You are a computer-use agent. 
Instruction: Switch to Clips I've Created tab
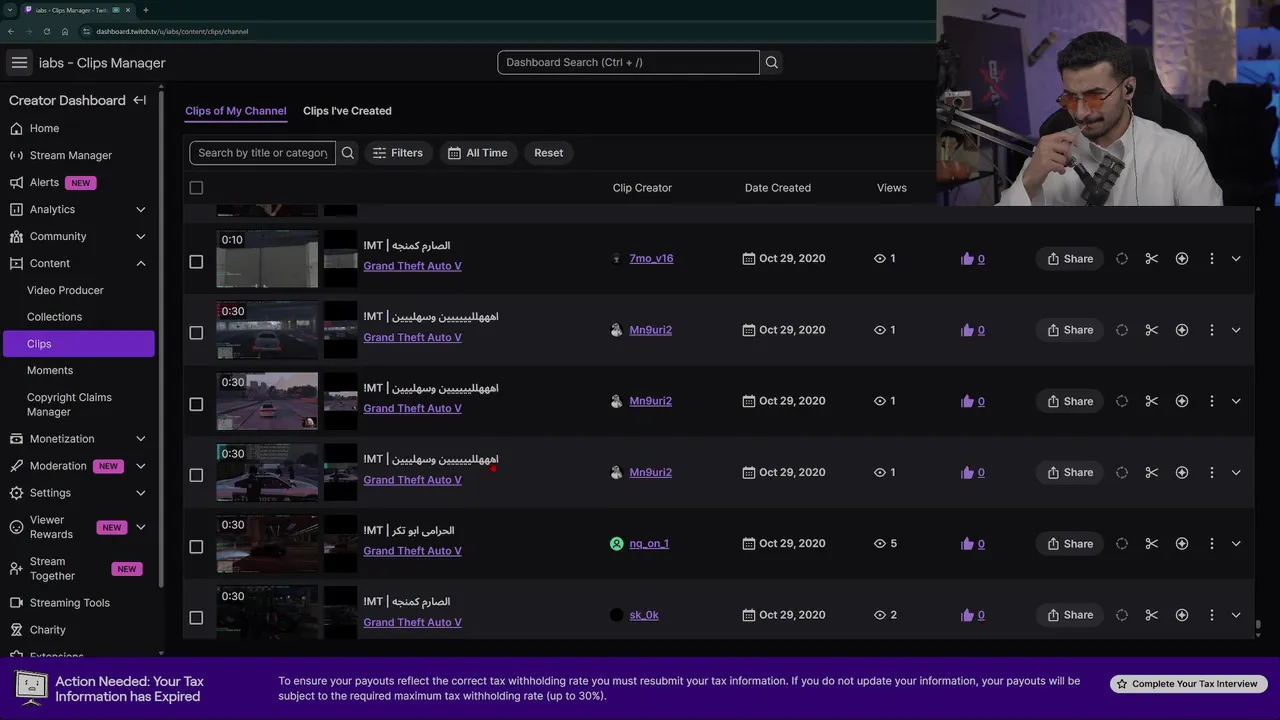point(347,111)
